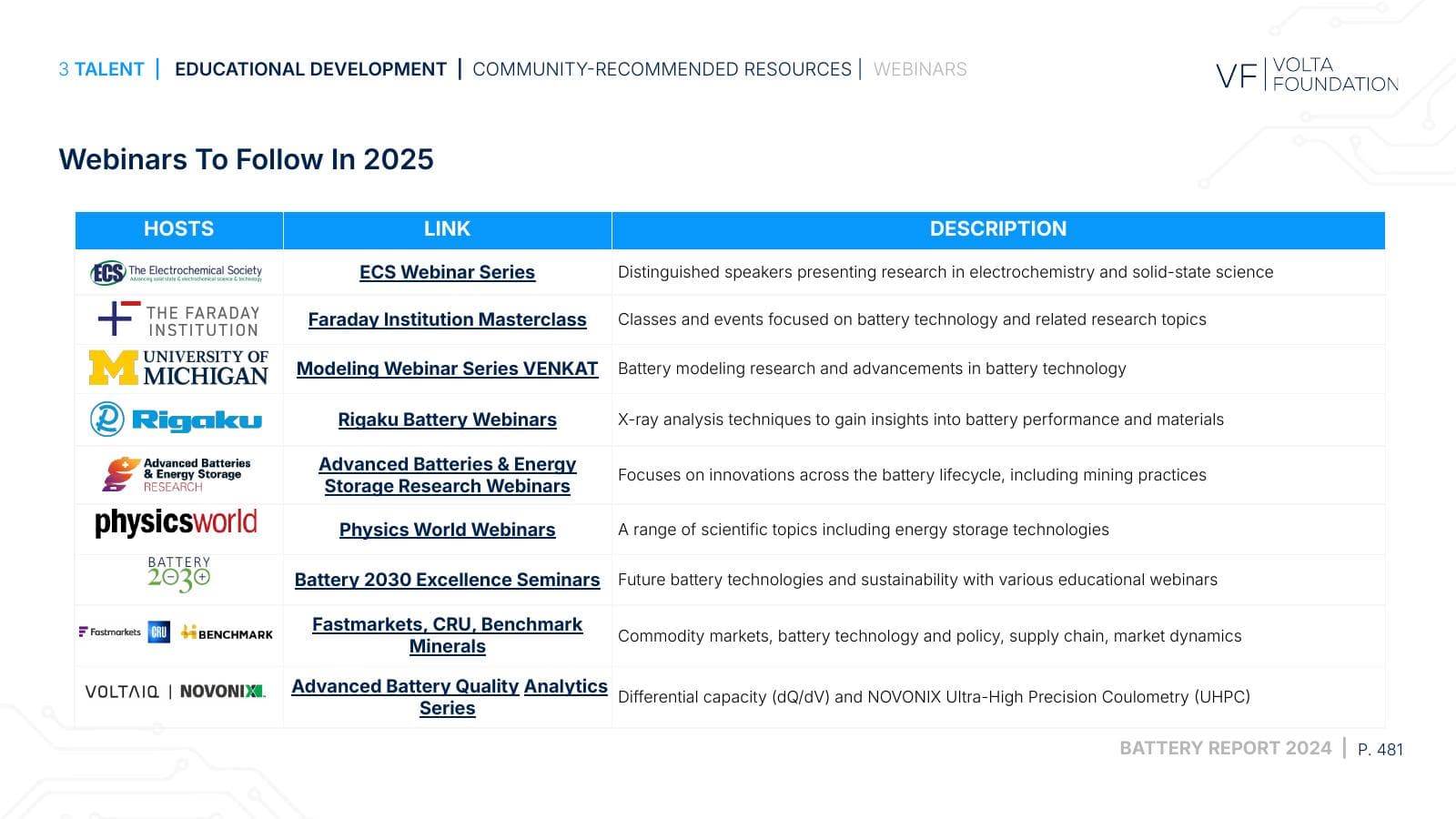
Task: Click the 'Battery modeling research' description
Action: pos(872,369)
